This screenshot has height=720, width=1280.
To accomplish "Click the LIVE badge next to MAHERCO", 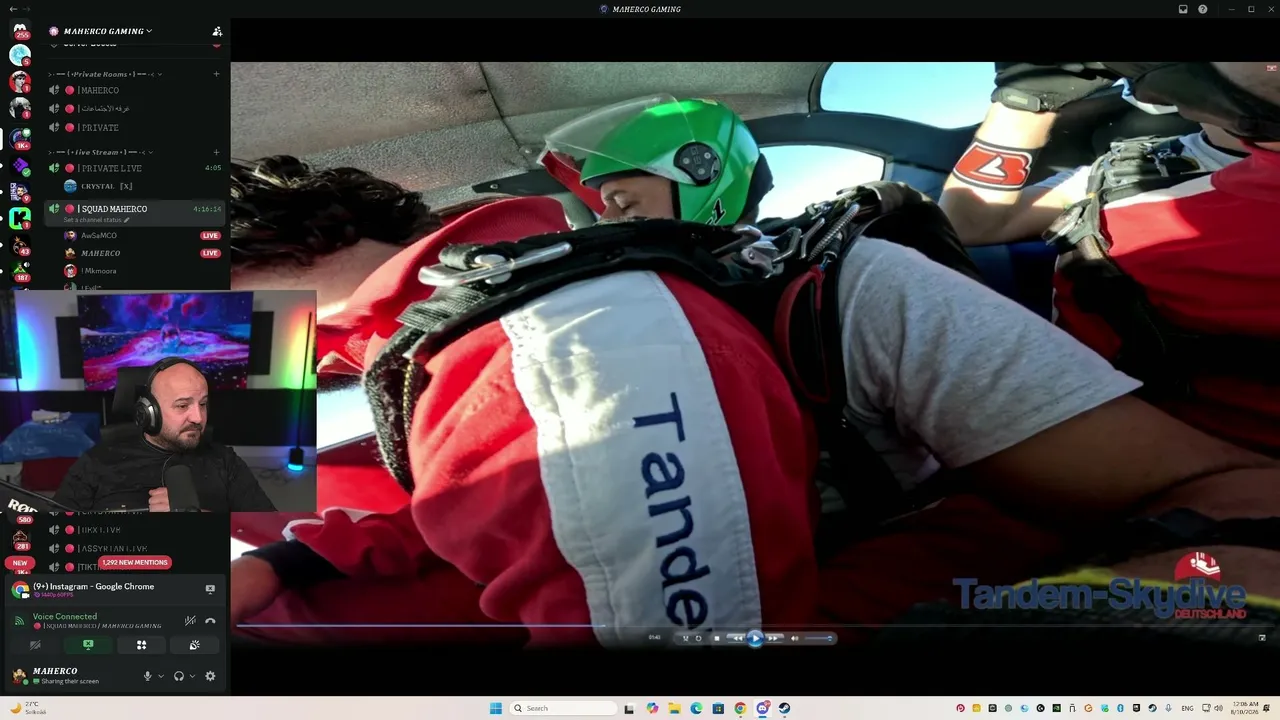I will coord(210,253).
